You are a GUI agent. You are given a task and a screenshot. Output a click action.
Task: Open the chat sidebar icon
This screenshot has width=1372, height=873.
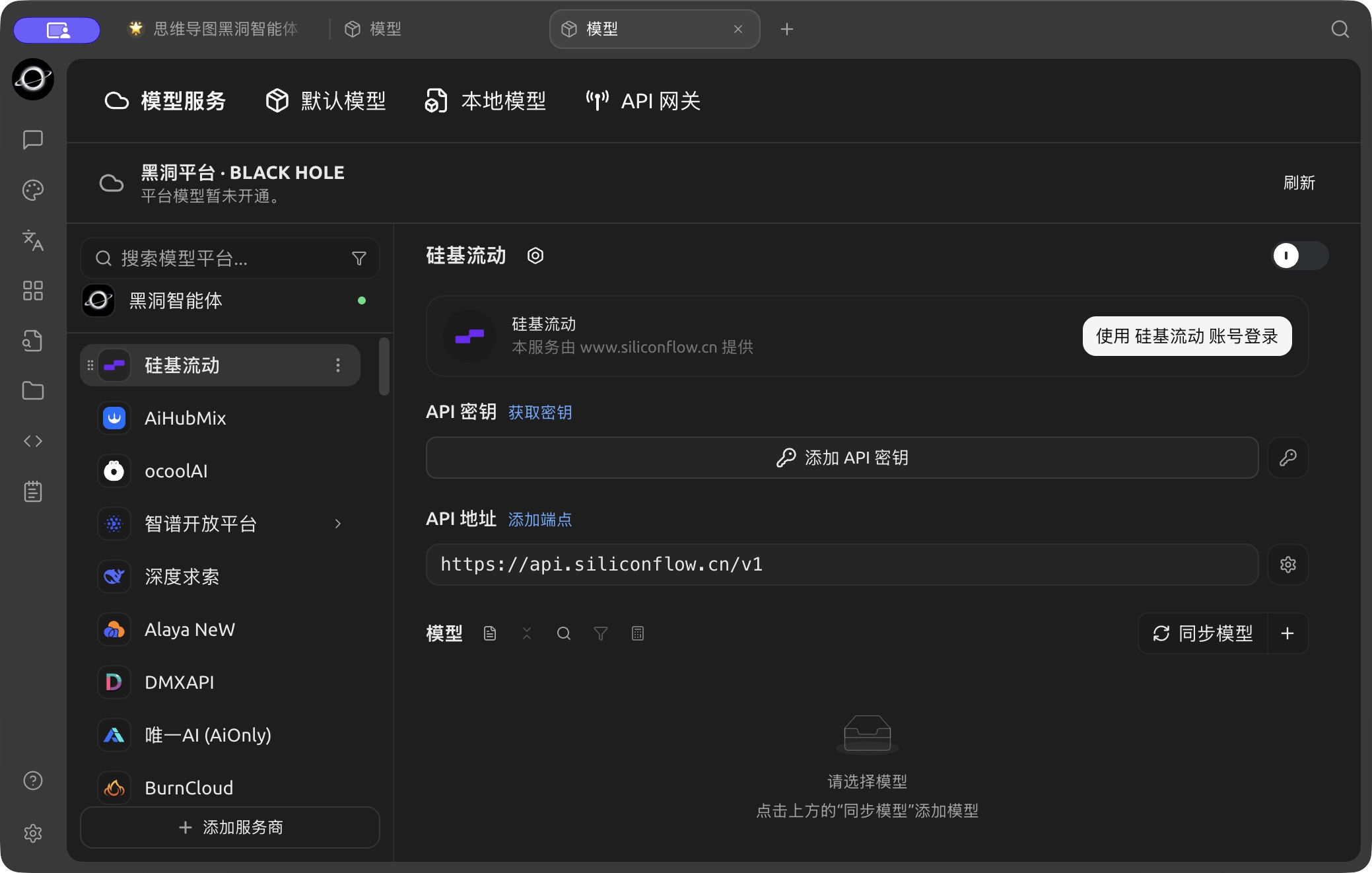33,139
